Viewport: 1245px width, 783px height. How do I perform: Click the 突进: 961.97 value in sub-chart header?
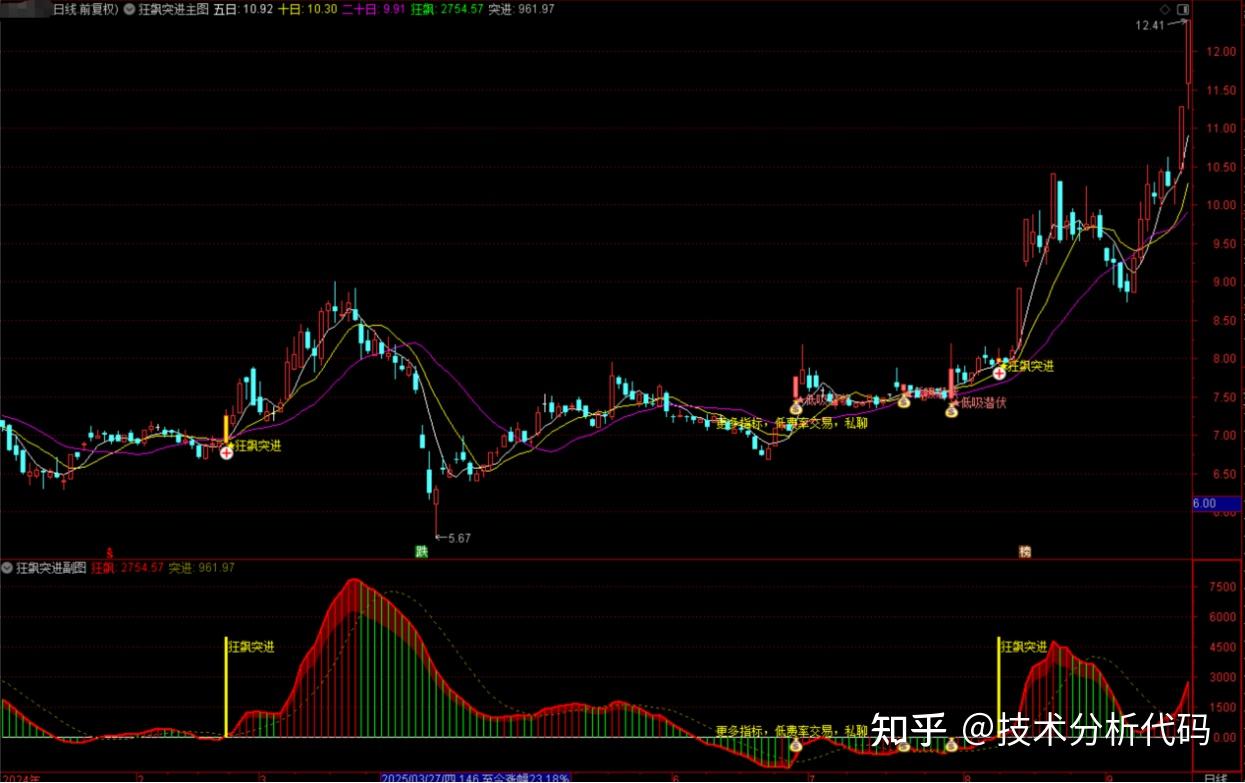pos(201,567)
